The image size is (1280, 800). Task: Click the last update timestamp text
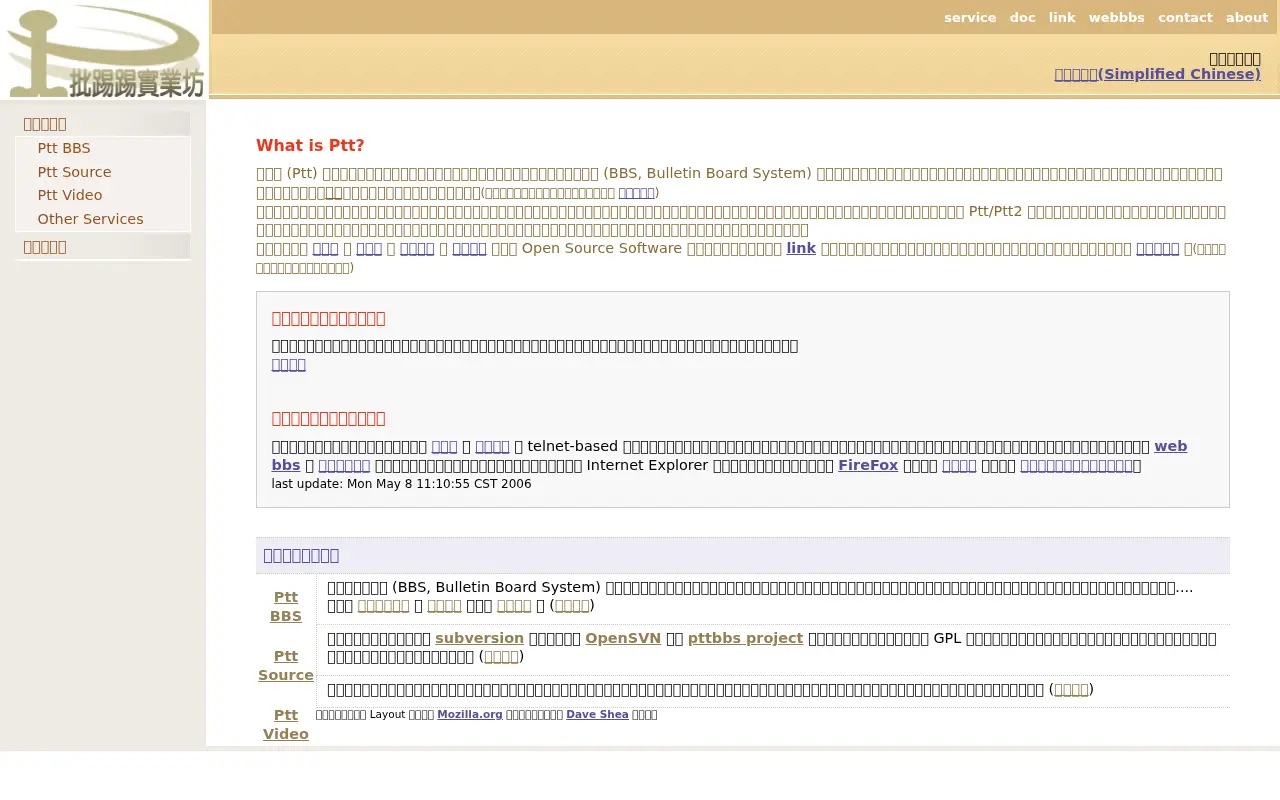click(401, 484)
